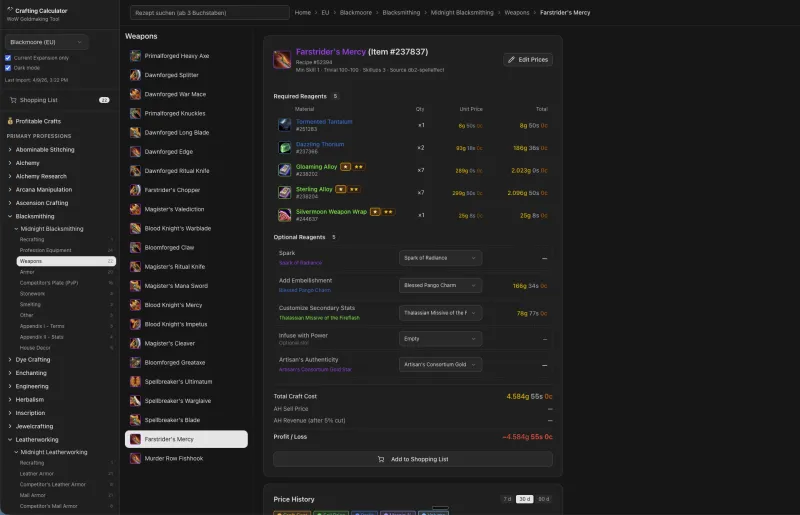Select the Magister's Ritual Knife icon

click(135, 266)
